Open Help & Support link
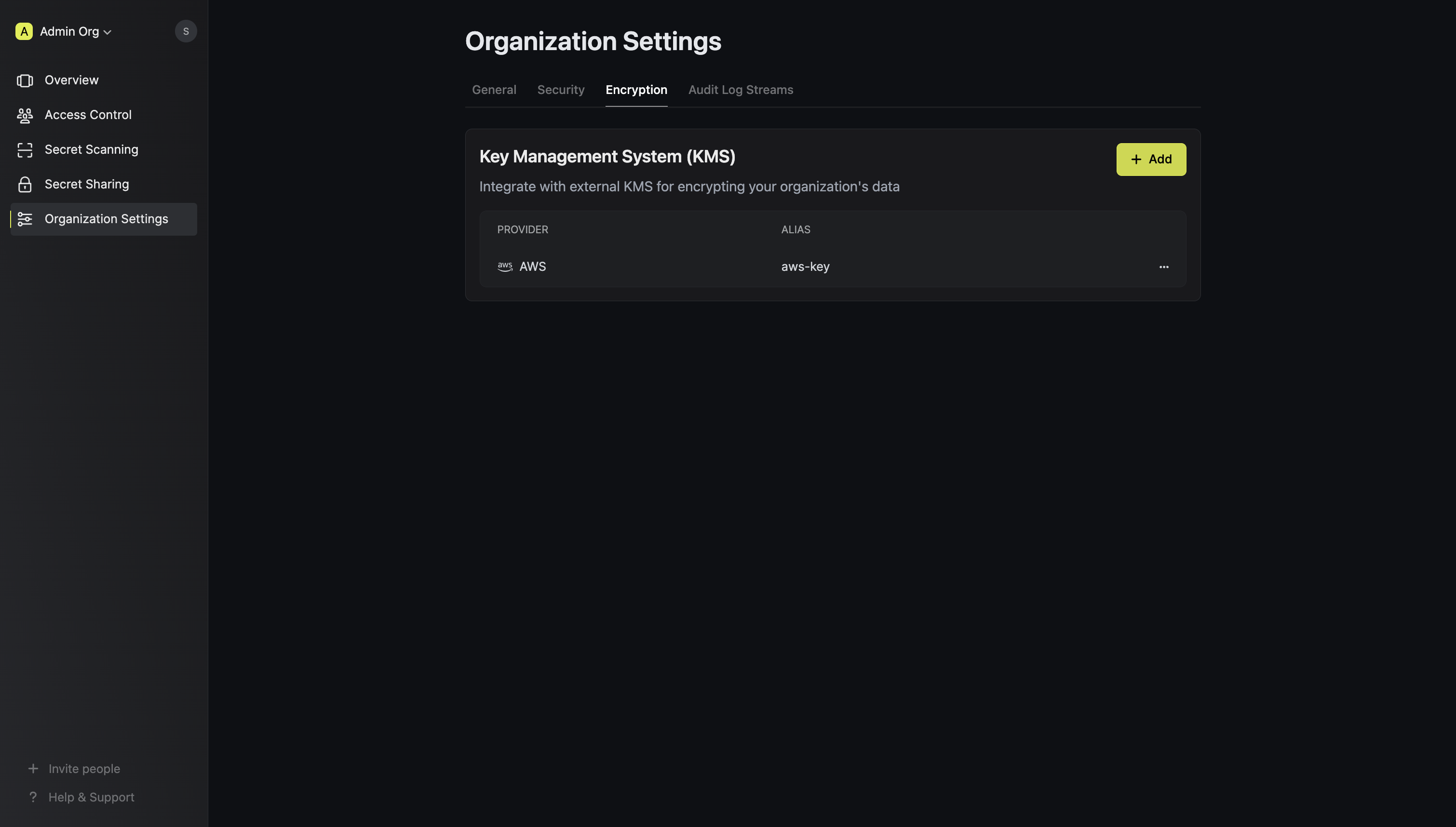The image size is (1456, 827). [x=91, y=798]
